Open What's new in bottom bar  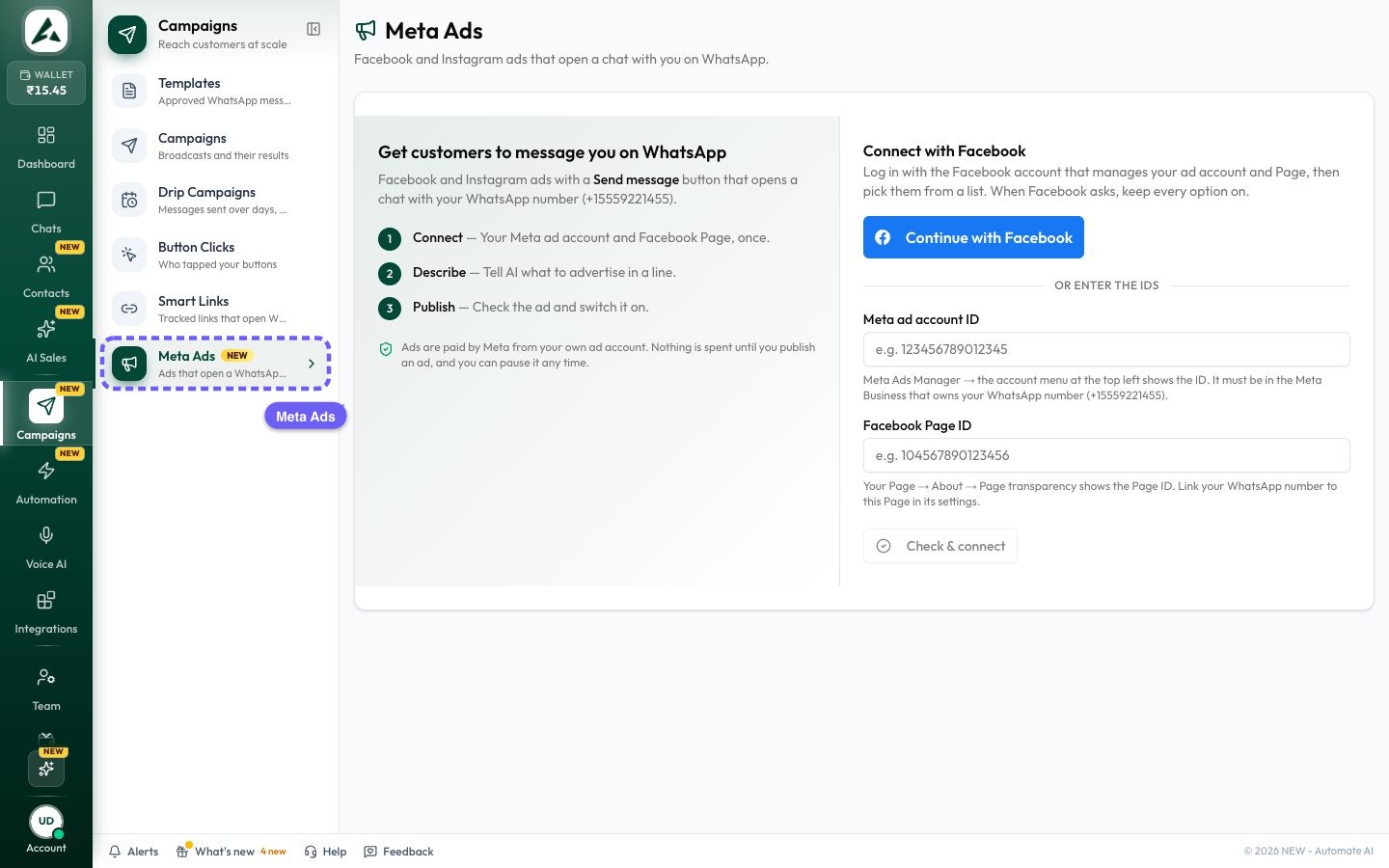click(x=231, y=852)
